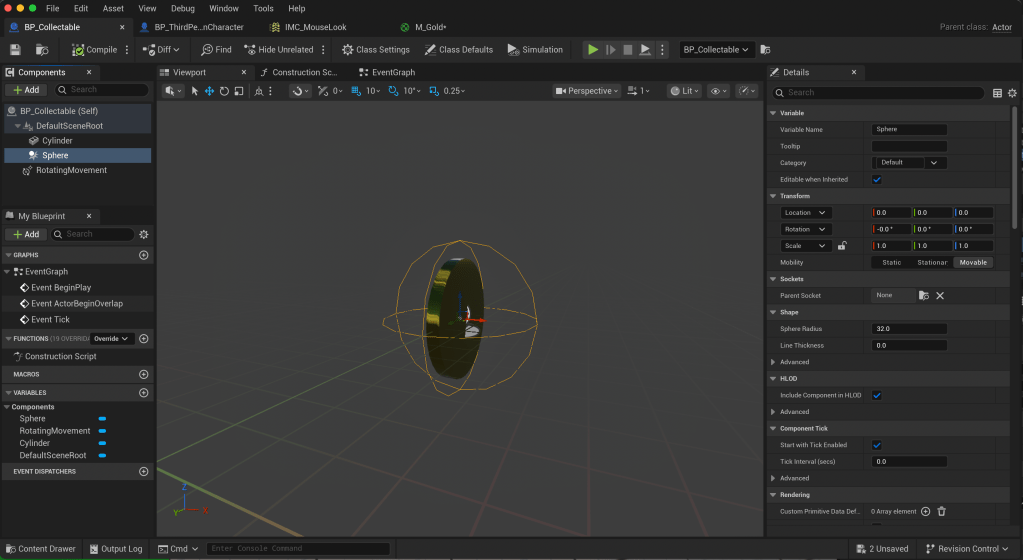
Task: Open the Details panel settings gear
Action: (x=1013, y=93)
